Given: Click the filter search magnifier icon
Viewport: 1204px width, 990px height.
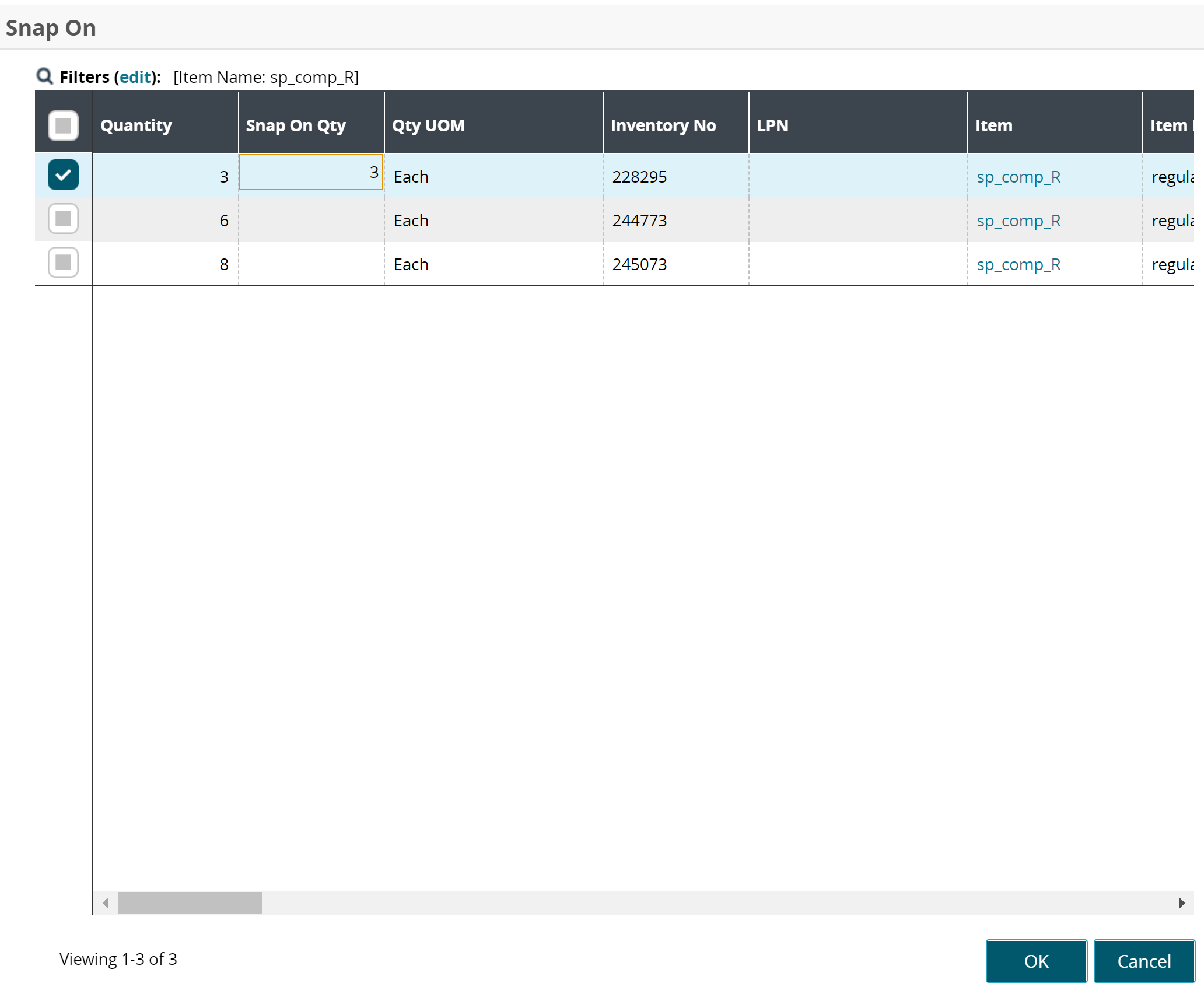Looking at the screenshot, I should (x=44, y=76).
